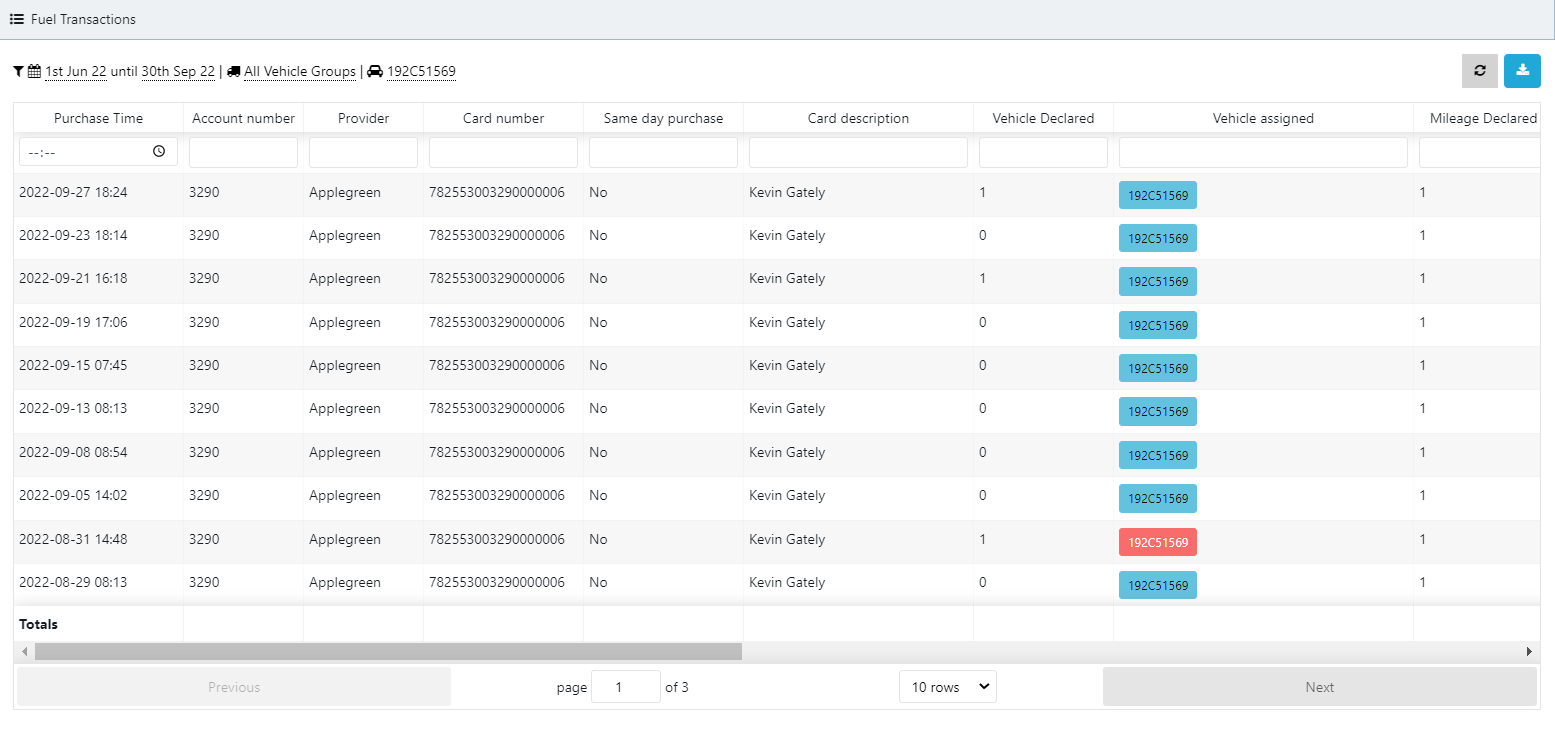Sort by Provider column header
Screen dimensions: 1555x747
click(x=364, y=118)
